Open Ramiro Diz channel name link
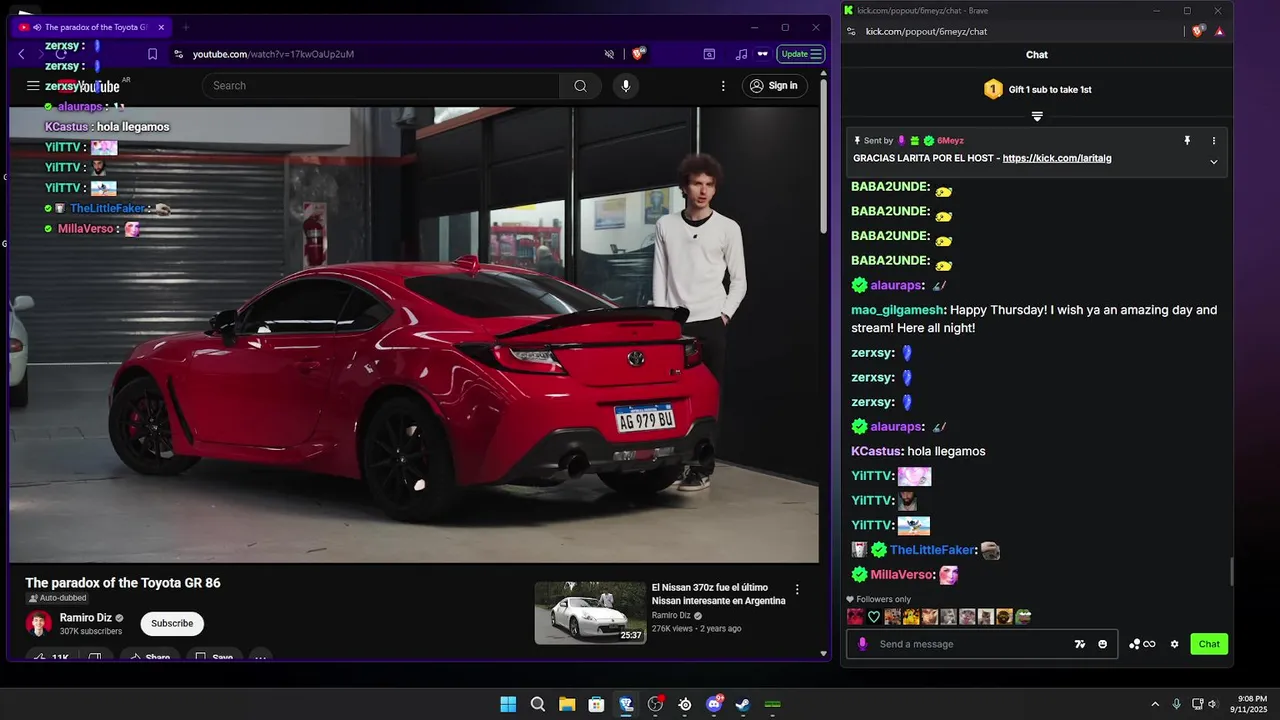Viewport: 1280px width, 720px height. click(x=86, y=618)
